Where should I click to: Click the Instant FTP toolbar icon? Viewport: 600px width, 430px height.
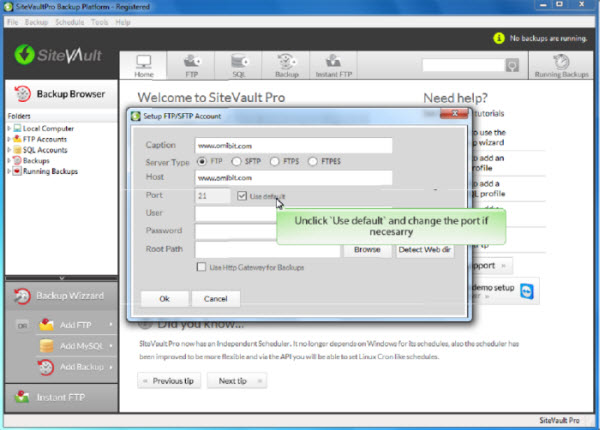[x=333, y=66]
